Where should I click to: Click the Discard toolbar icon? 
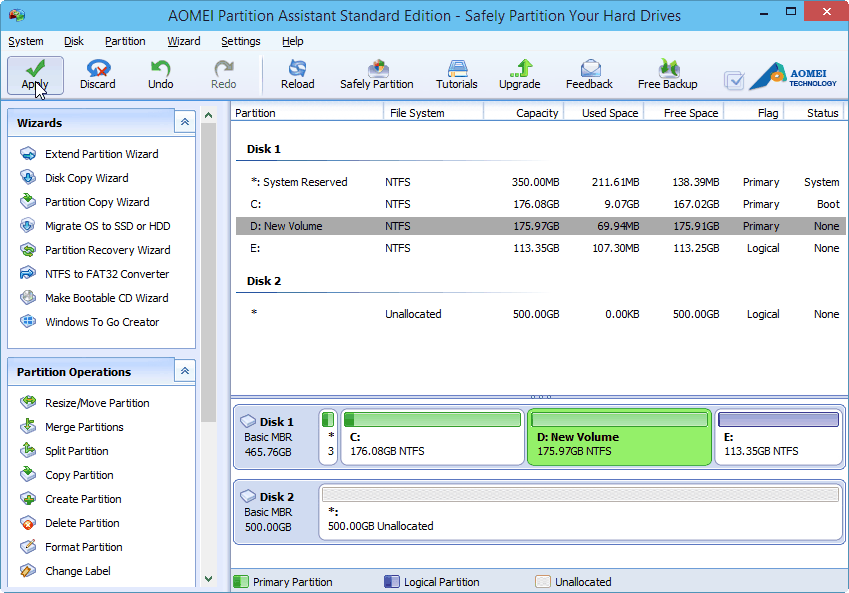click(98, 68)
